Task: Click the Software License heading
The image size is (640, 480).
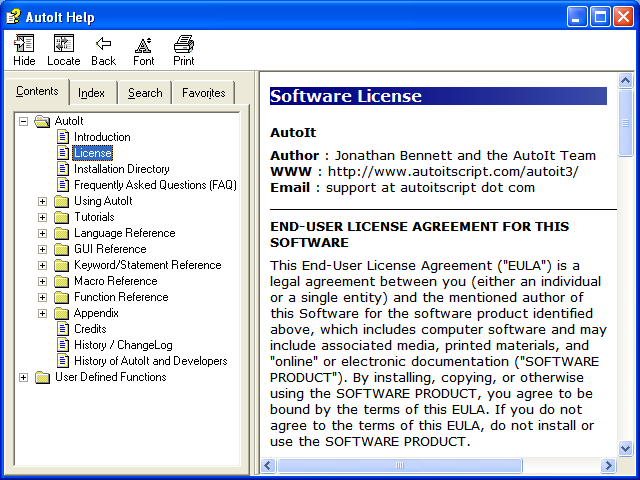Action: [346, 96]
